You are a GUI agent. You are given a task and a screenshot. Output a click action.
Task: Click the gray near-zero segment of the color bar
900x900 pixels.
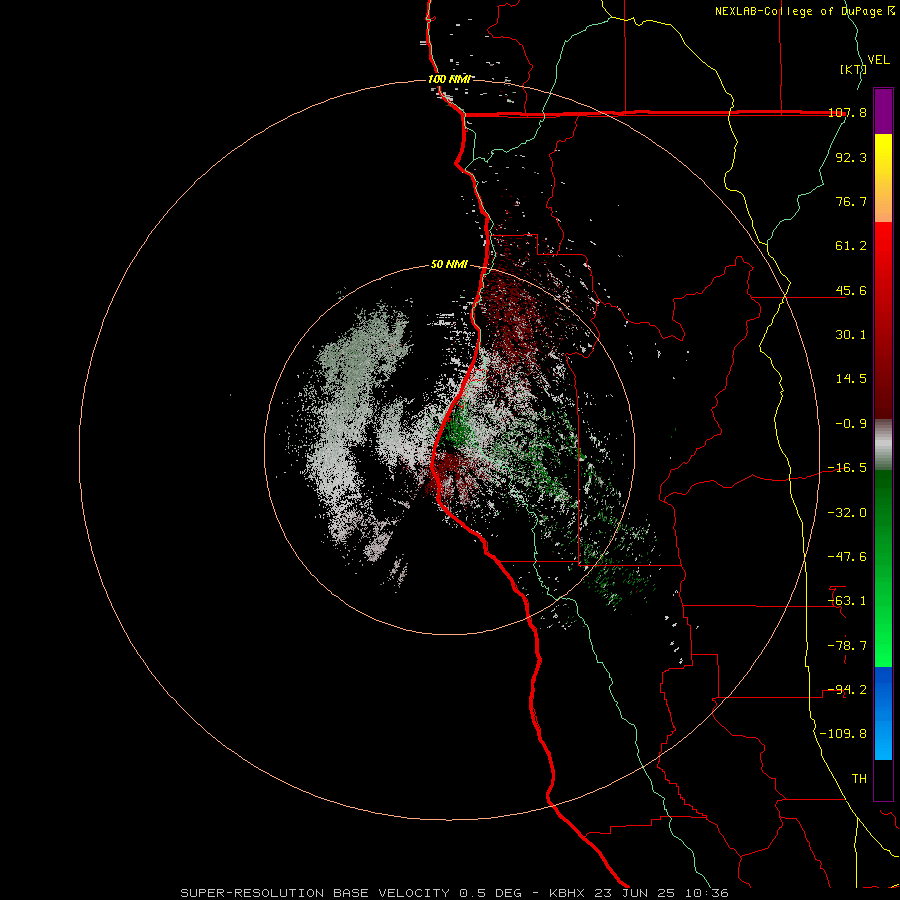tap(883, 445)
